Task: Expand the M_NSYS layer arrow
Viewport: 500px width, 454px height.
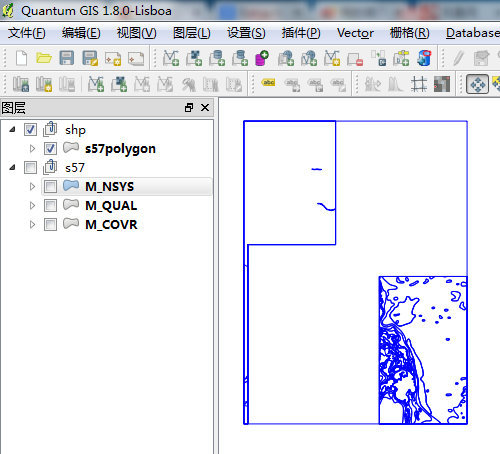Action: pyautogui.click(x=32, y=187)
